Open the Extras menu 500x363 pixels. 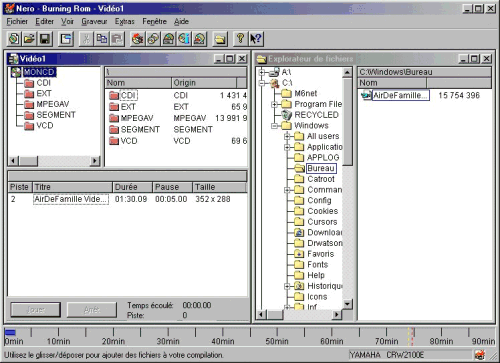(x=125, y=21)
